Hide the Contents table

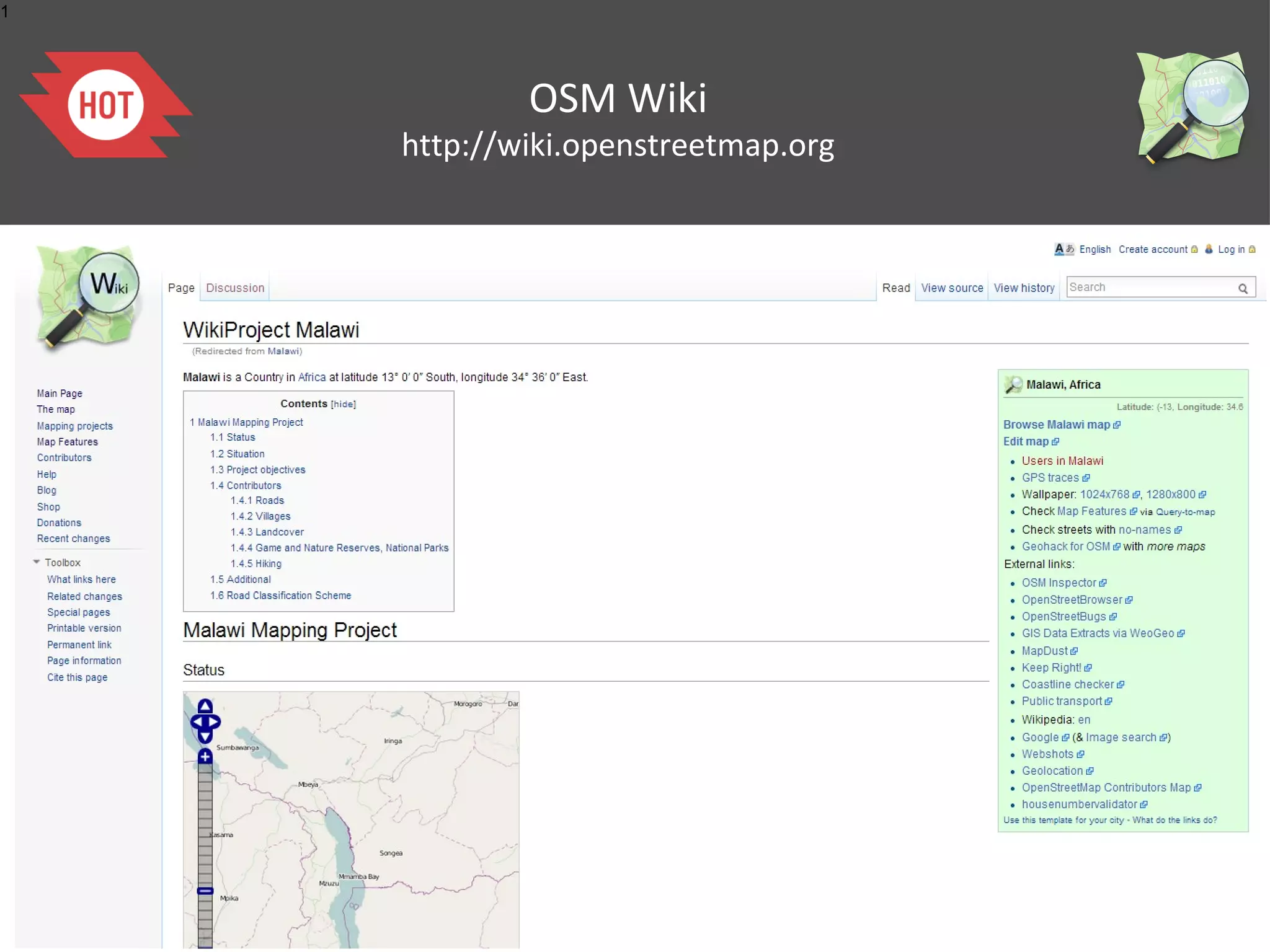pos(343,404)
